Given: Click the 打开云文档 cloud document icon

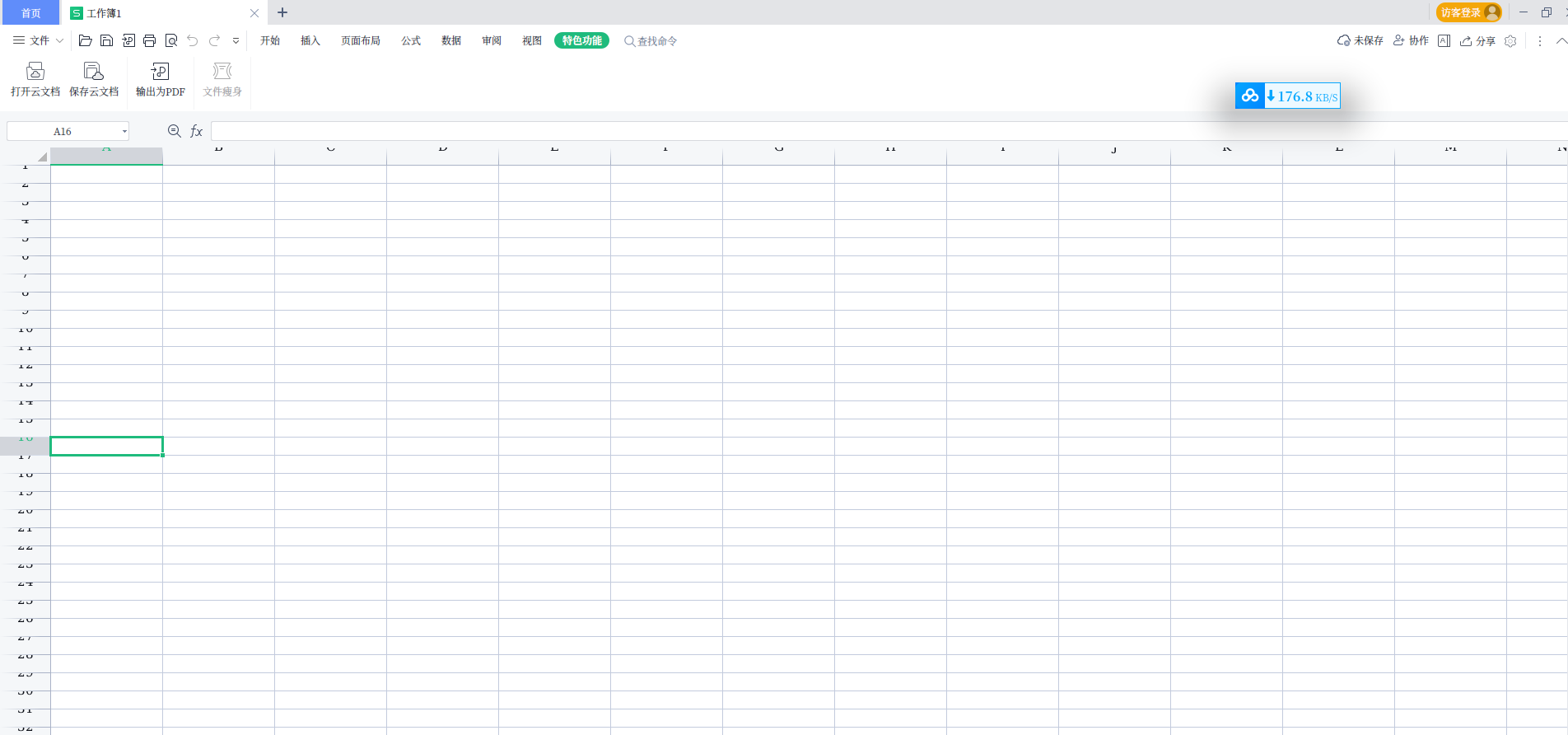Looking at the screenshot, I should click(35, 71).
